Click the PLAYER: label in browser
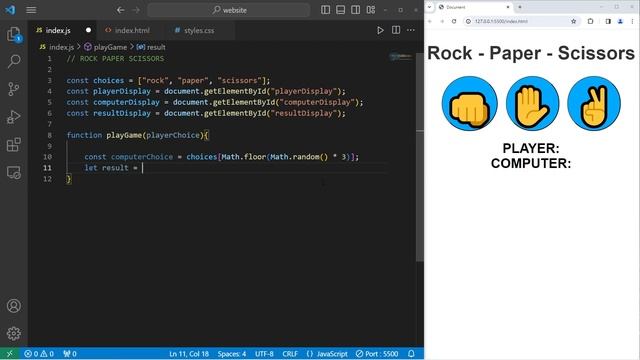This screenshot has height=360, width=640. [531, 148]
